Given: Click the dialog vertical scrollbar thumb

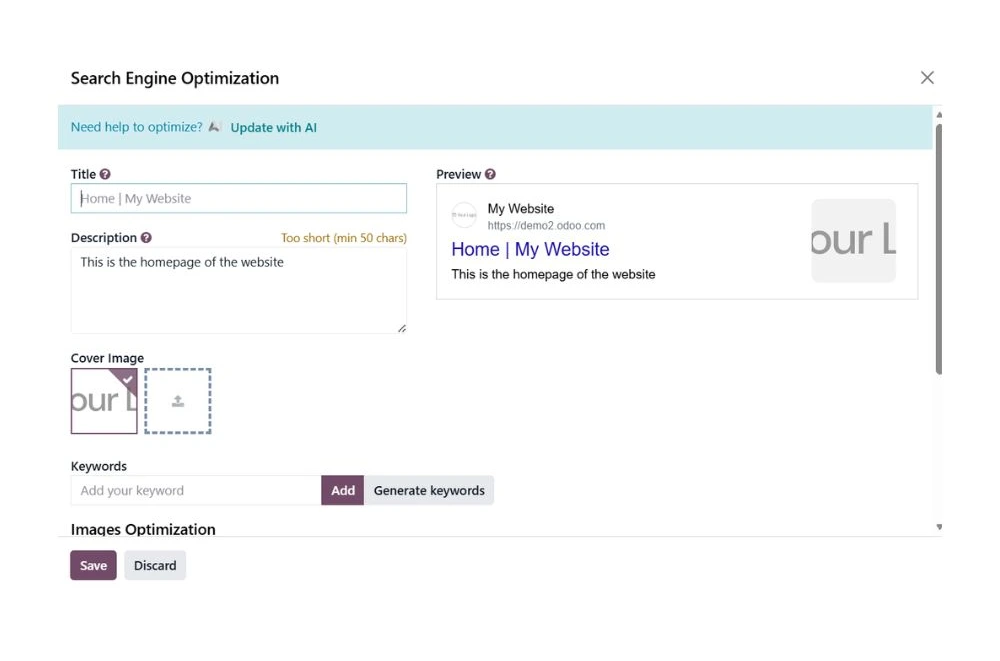Looking at the screenshot, I should (939, 249).
